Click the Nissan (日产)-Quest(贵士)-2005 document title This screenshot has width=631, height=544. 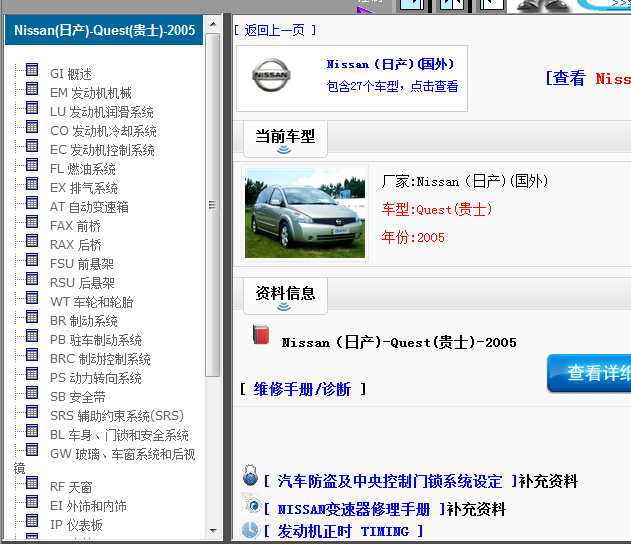pyautogui.click(x=399, y=342)
